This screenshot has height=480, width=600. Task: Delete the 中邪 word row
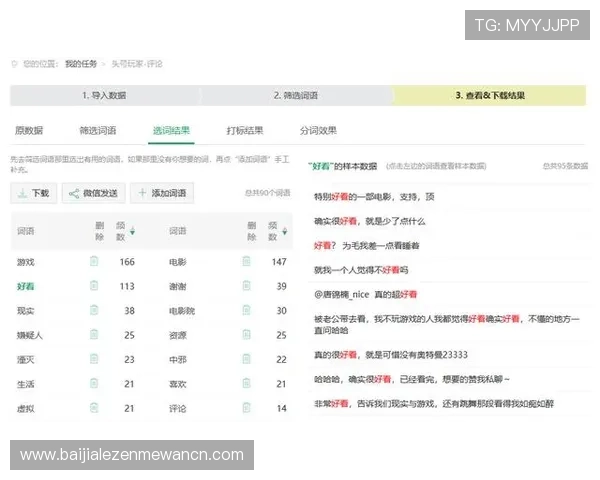click(246, 359)
